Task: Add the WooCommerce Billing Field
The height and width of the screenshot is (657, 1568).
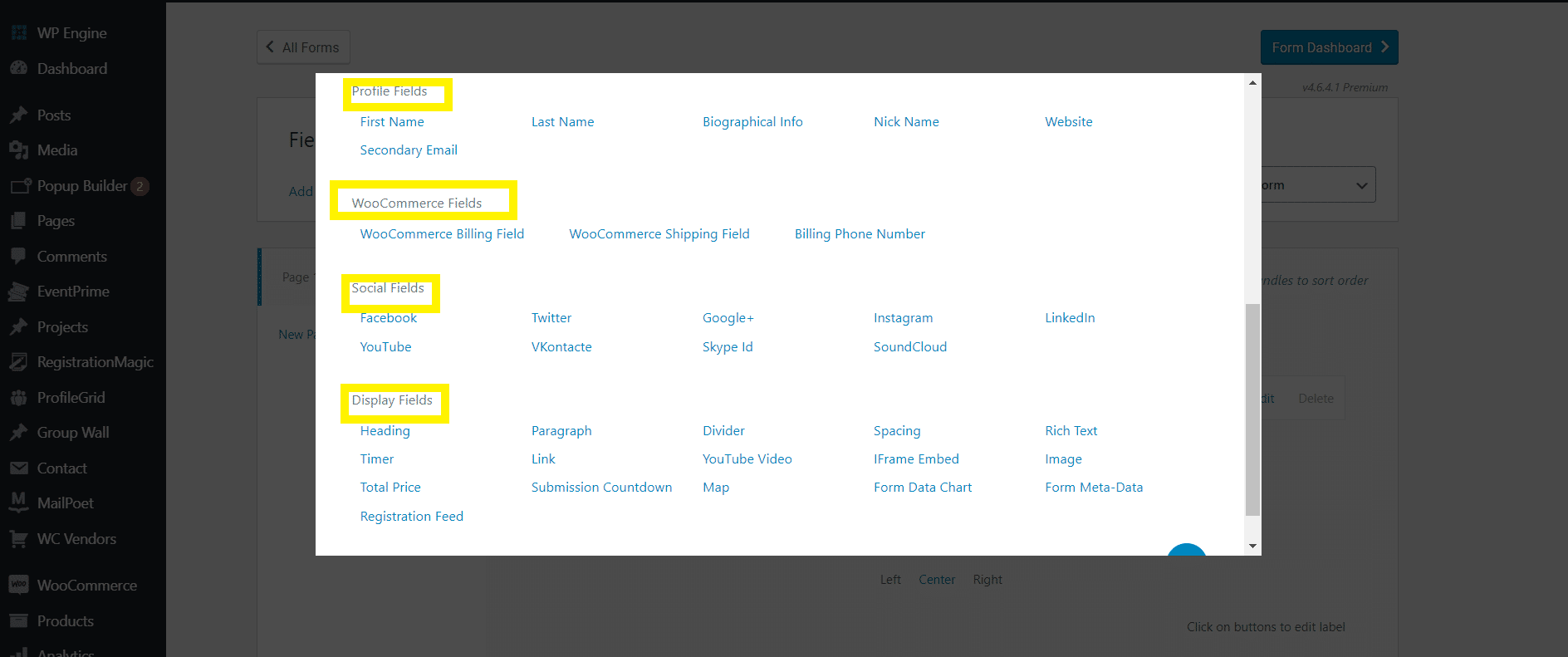Action: click(x=442, y=233)
